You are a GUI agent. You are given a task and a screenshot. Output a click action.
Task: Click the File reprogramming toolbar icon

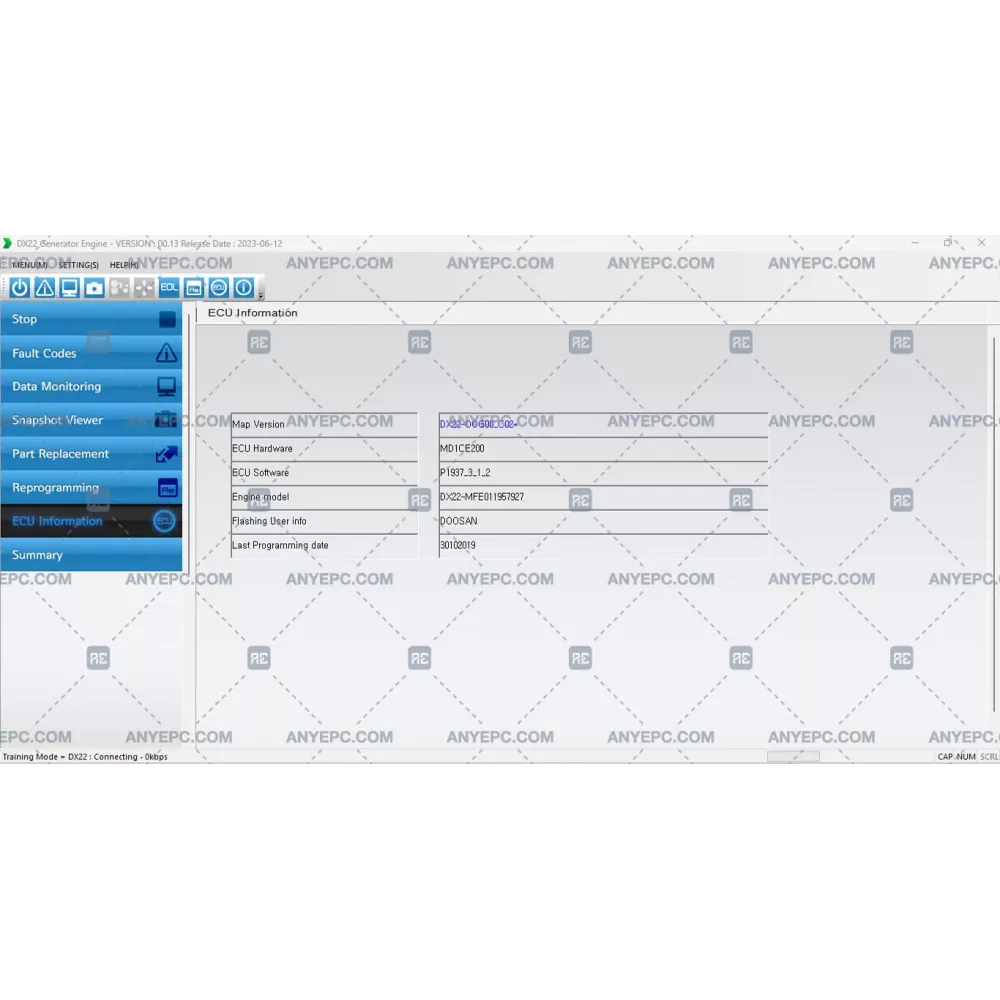coord(194,288)
